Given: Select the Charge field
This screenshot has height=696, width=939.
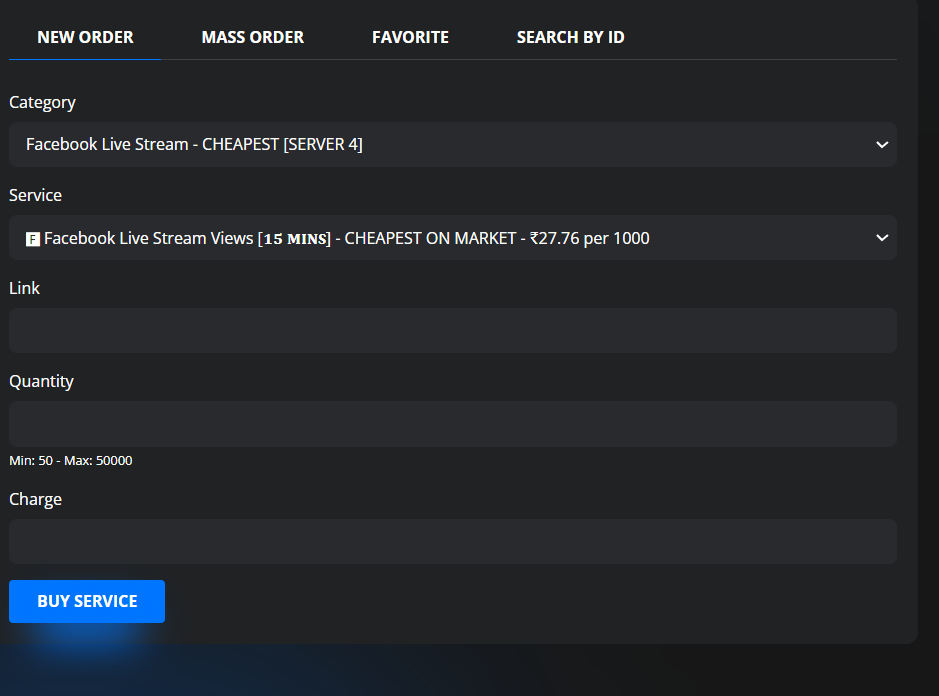Looking at the screenshot, I should tap(453, 541).
